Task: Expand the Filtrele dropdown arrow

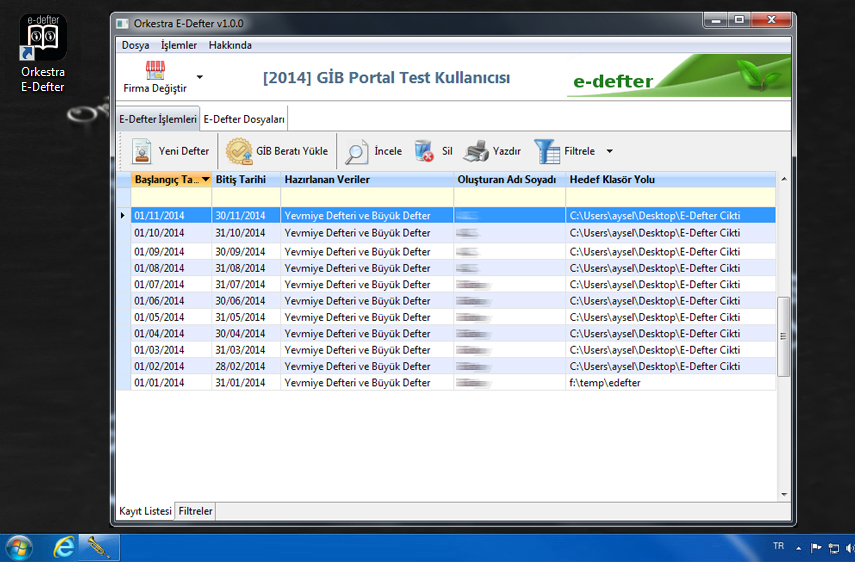Action: pyautogui.click(x=610, y=152)
